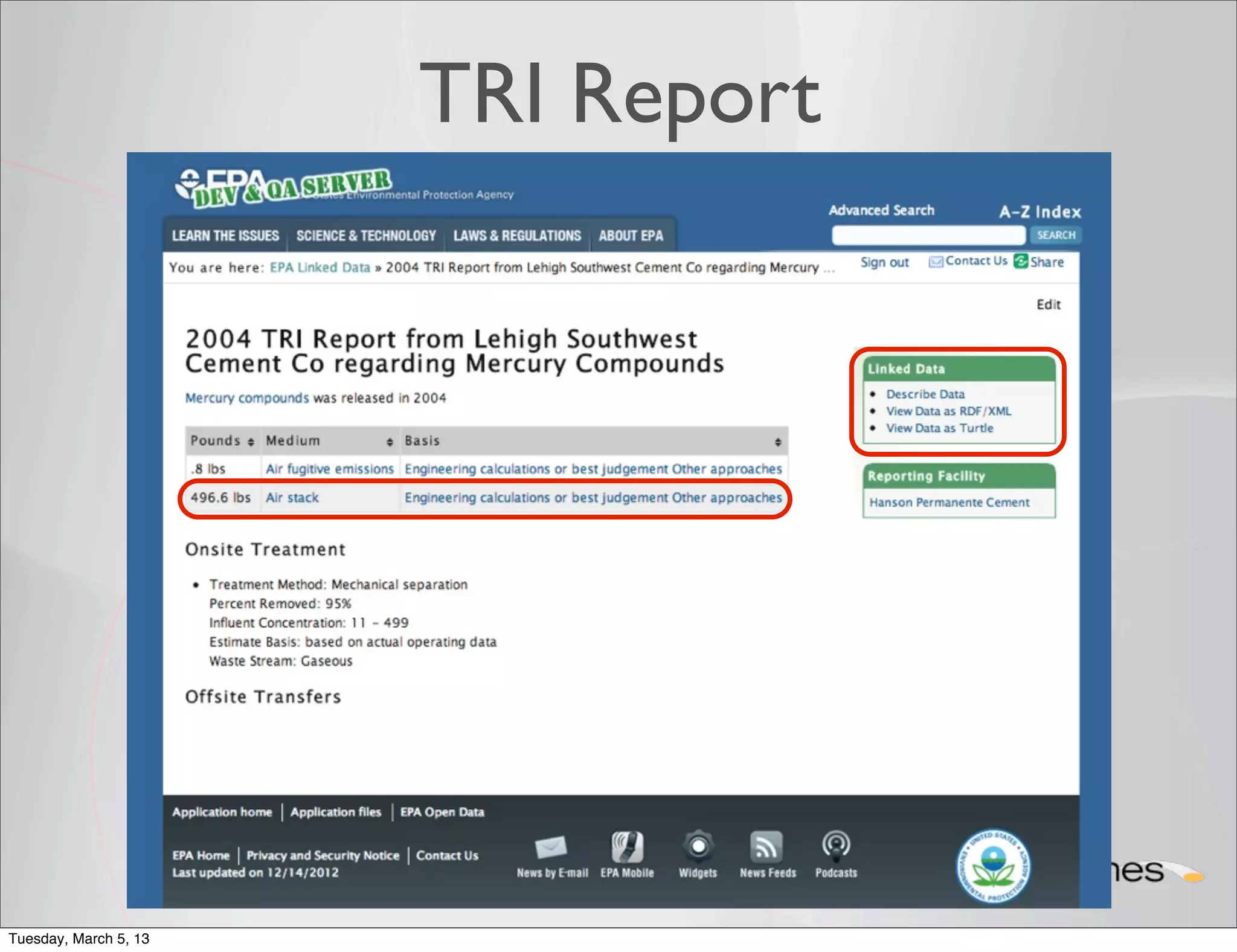Click Sign out link
1237x952 pixels.
[884, 262]
